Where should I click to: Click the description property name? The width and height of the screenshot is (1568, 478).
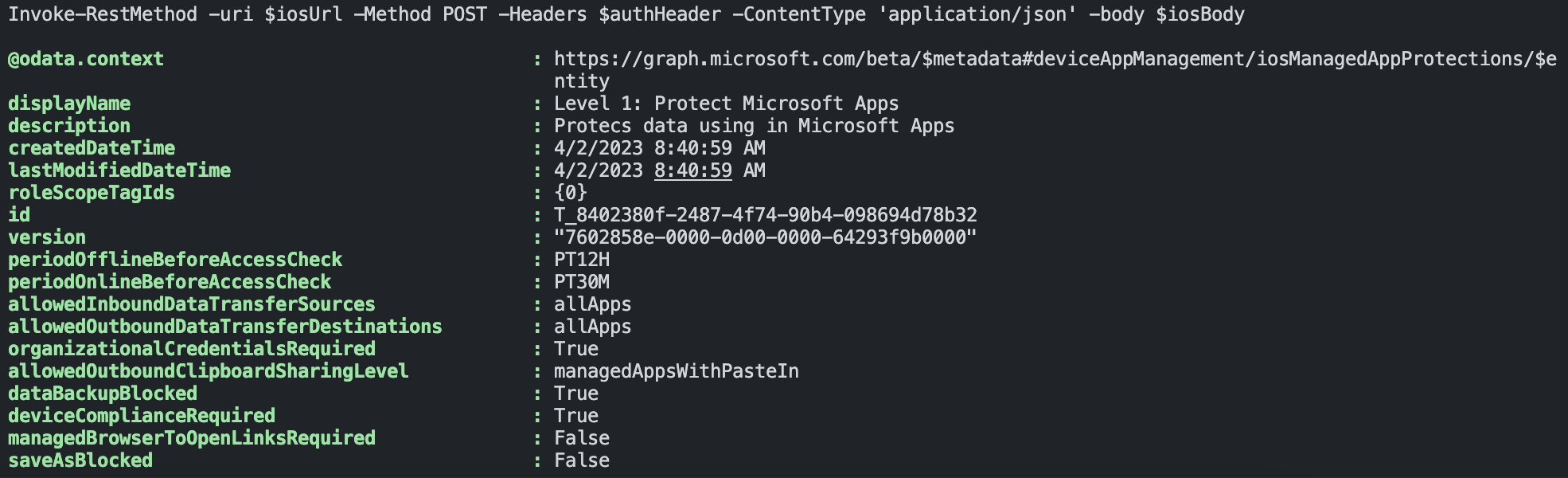(x=69, y=126)
